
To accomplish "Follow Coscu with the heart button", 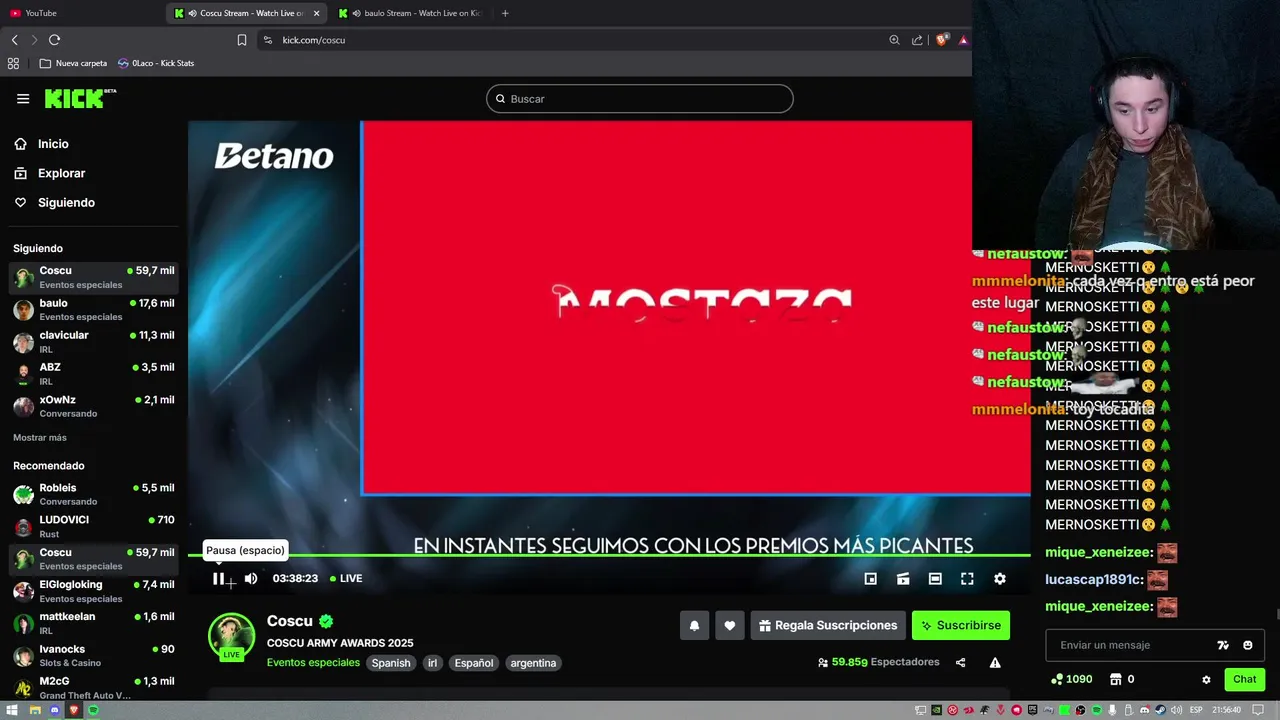I will pos(730,626).
